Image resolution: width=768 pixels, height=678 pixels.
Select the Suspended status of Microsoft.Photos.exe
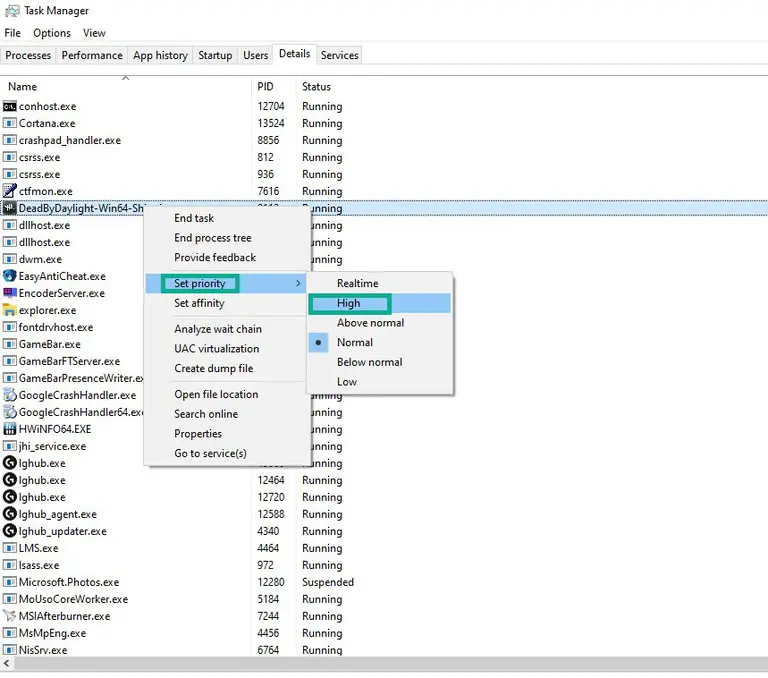tap(328, 582)
